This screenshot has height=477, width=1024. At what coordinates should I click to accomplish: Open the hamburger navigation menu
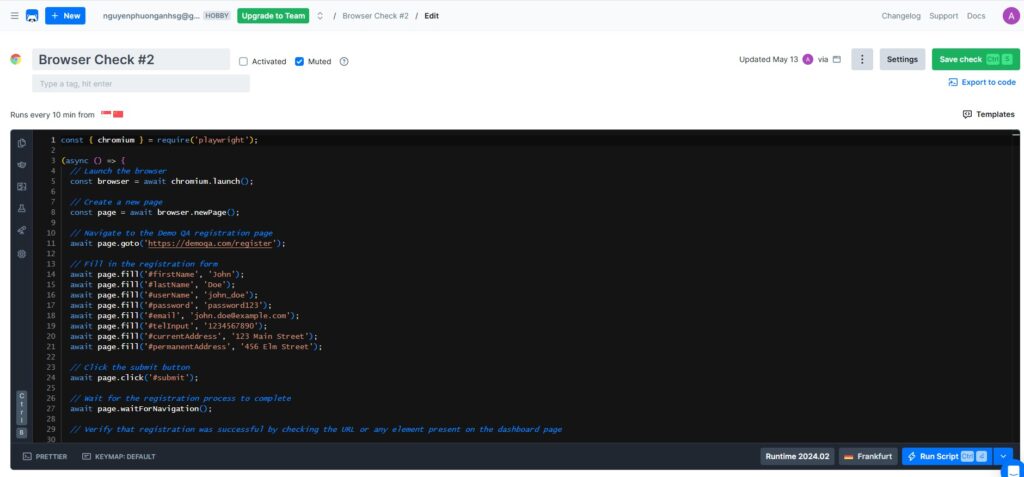click(14, 16)
